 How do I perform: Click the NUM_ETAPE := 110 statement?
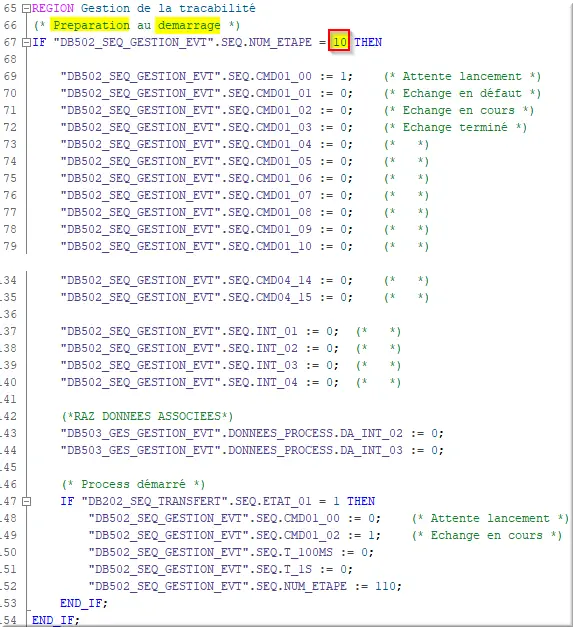[245, 587]
